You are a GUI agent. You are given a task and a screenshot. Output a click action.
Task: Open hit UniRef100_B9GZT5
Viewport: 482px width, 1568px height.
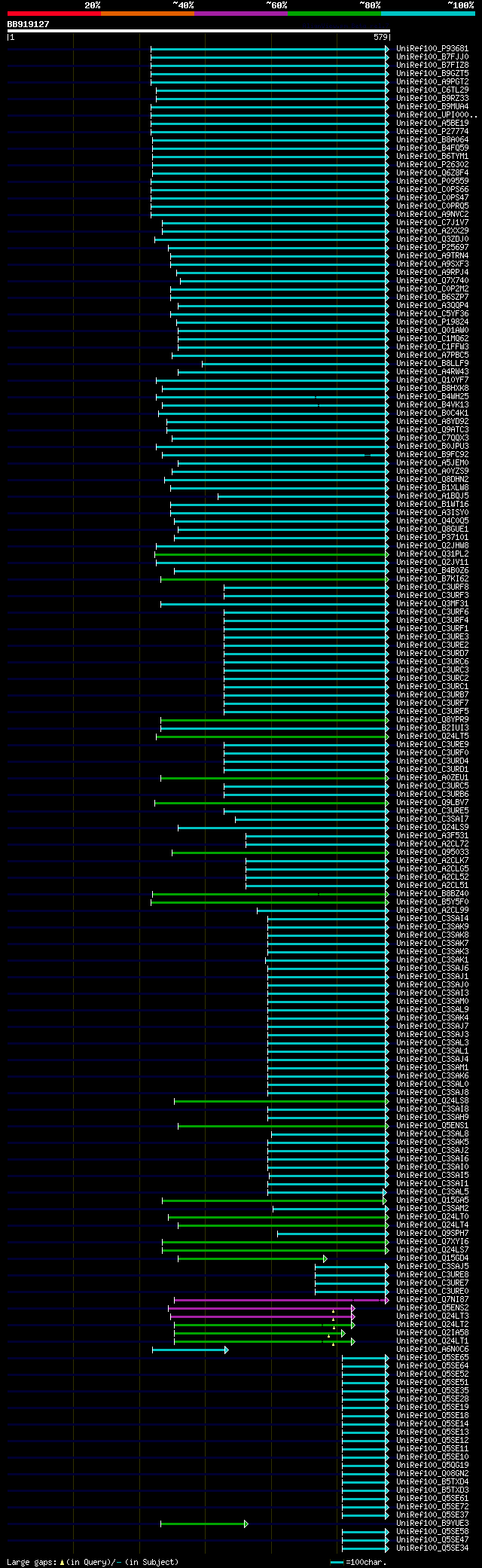coord(432,74)
